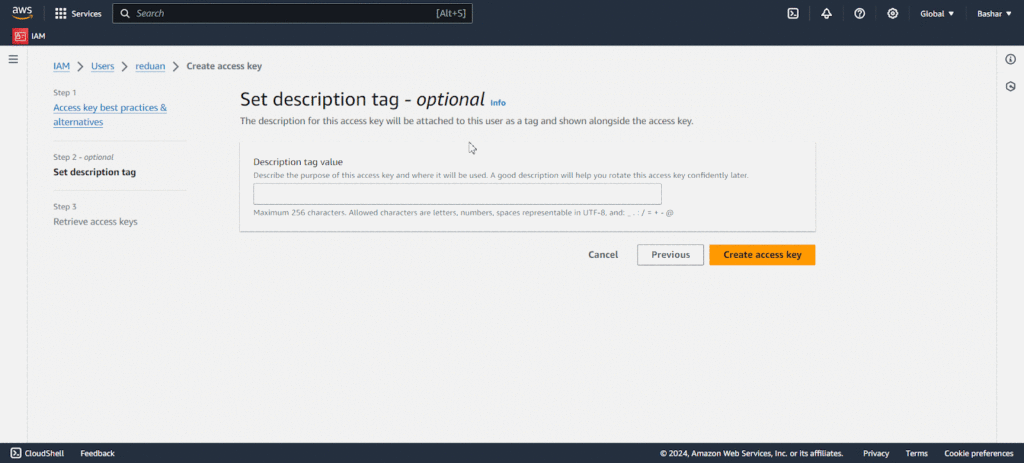Screen dimensions: 1024x463
Task: Open the reduan user breadcrumb
Action: (150, 66)
